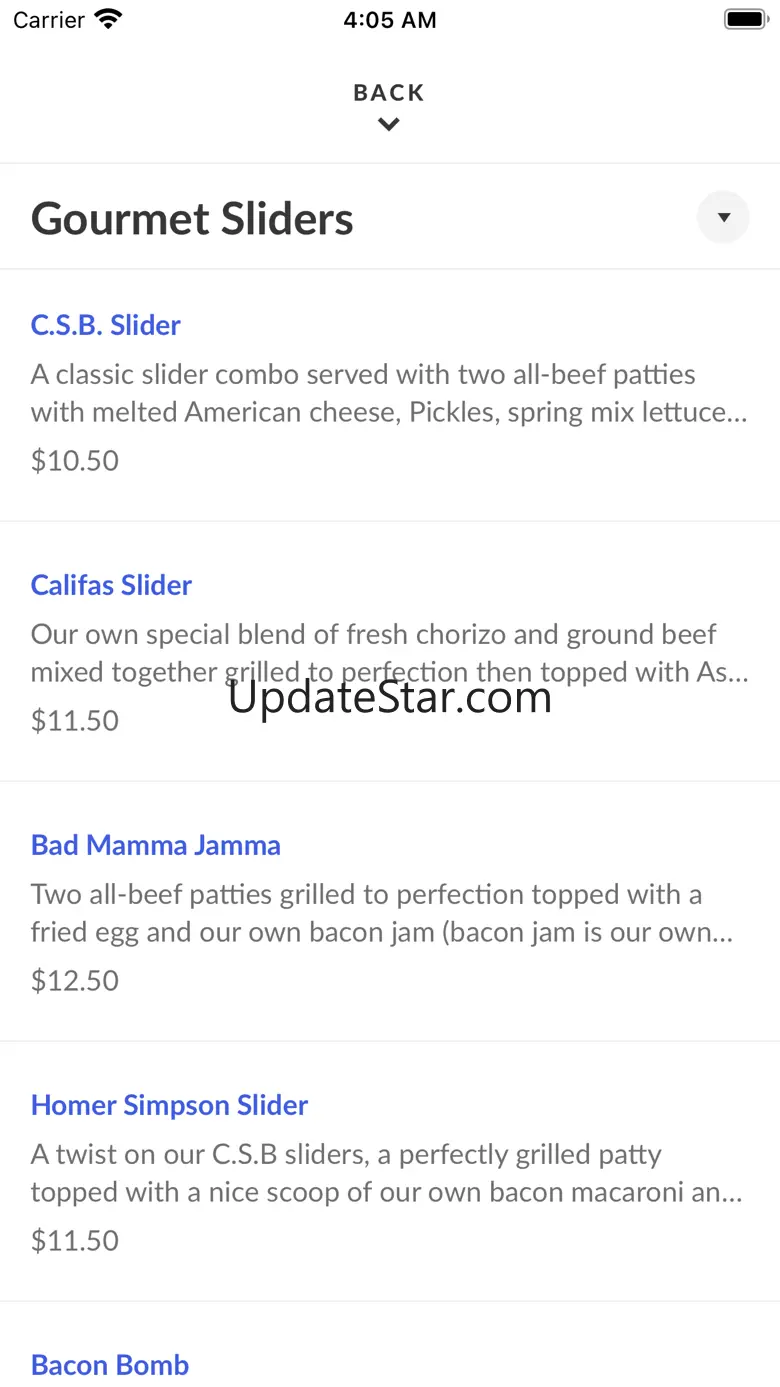
Task: Tap the BACK label at top
Action: point(389,93)
